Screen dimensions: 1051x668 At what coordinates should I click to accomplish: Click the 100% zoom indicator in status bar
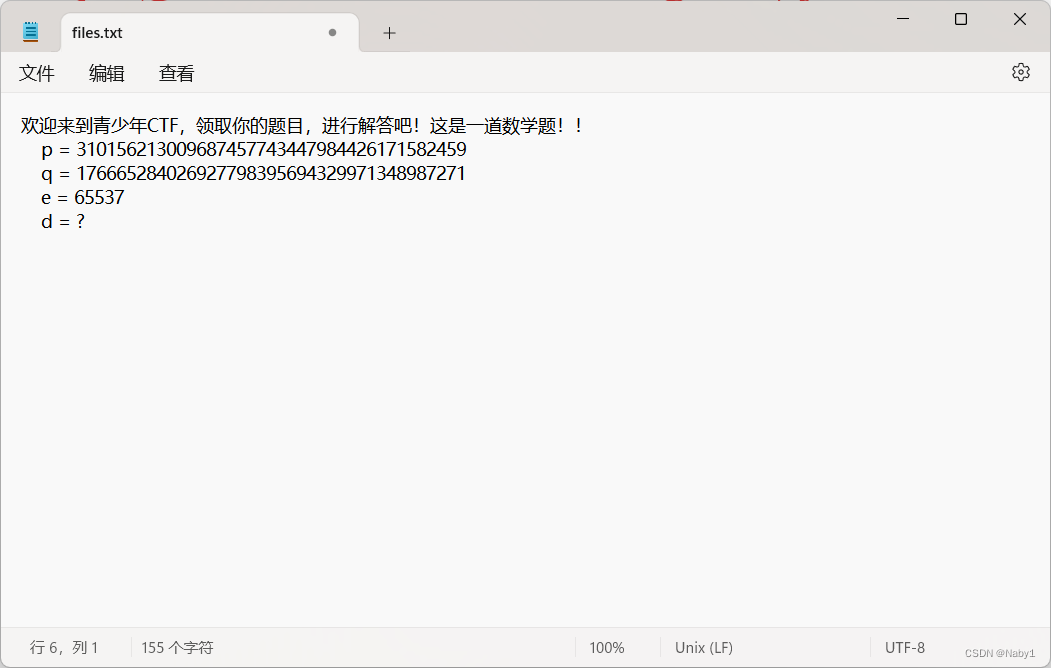click(x=607, y=647)
